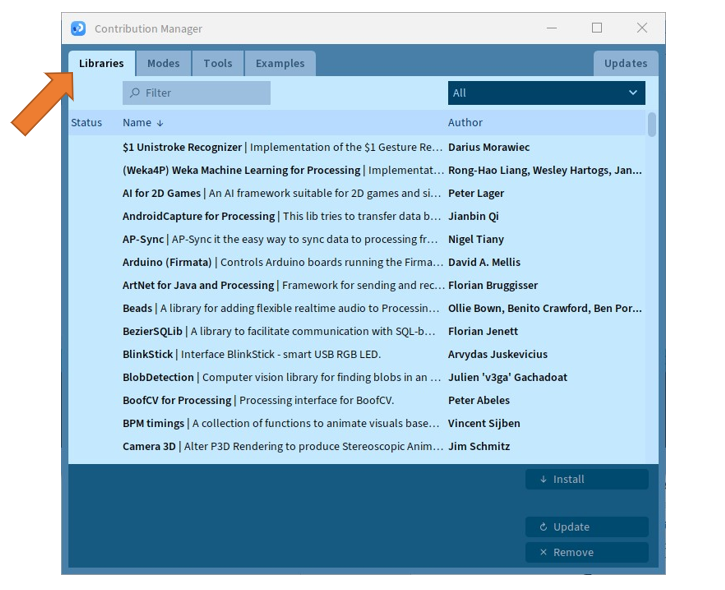
Task: Switch to the Examples tab
Action: pos(280,63)
